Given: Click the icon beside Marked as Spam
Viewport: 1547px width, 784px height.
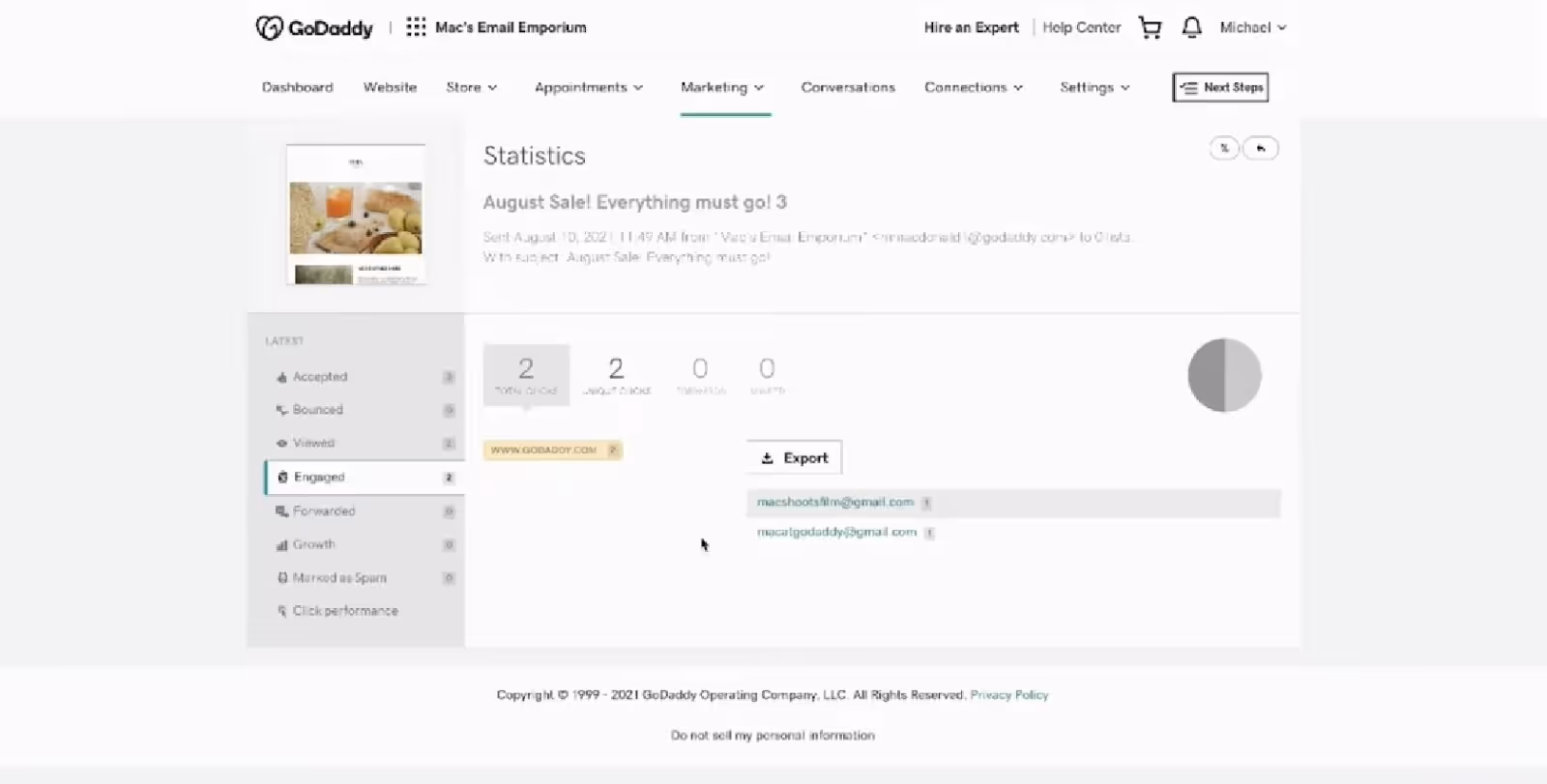Looking at the screenshot, I should 281,578.
